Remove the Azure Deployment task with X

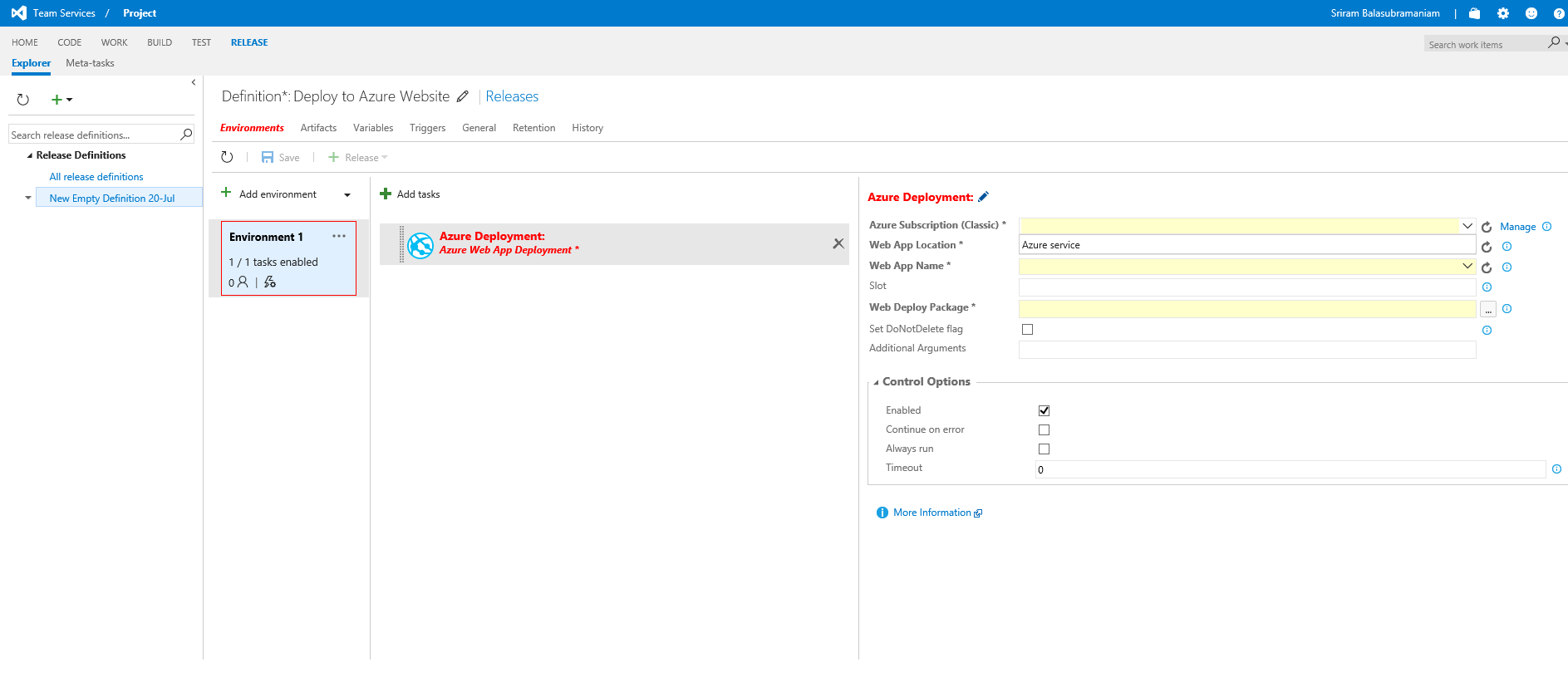838,243
